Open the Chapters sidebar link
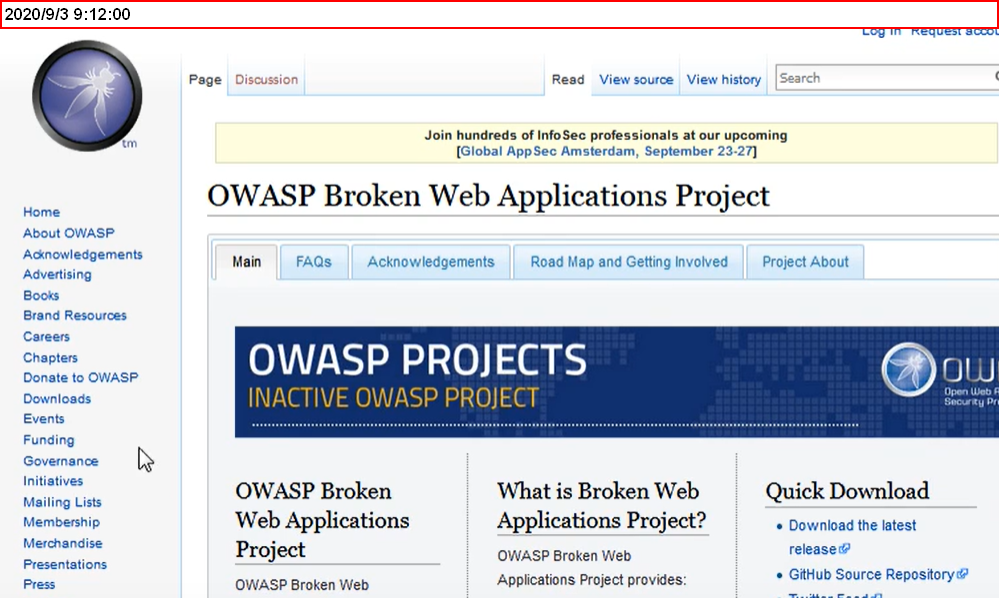Viewport: 999px width, 598px height. [x=50, y=357]
